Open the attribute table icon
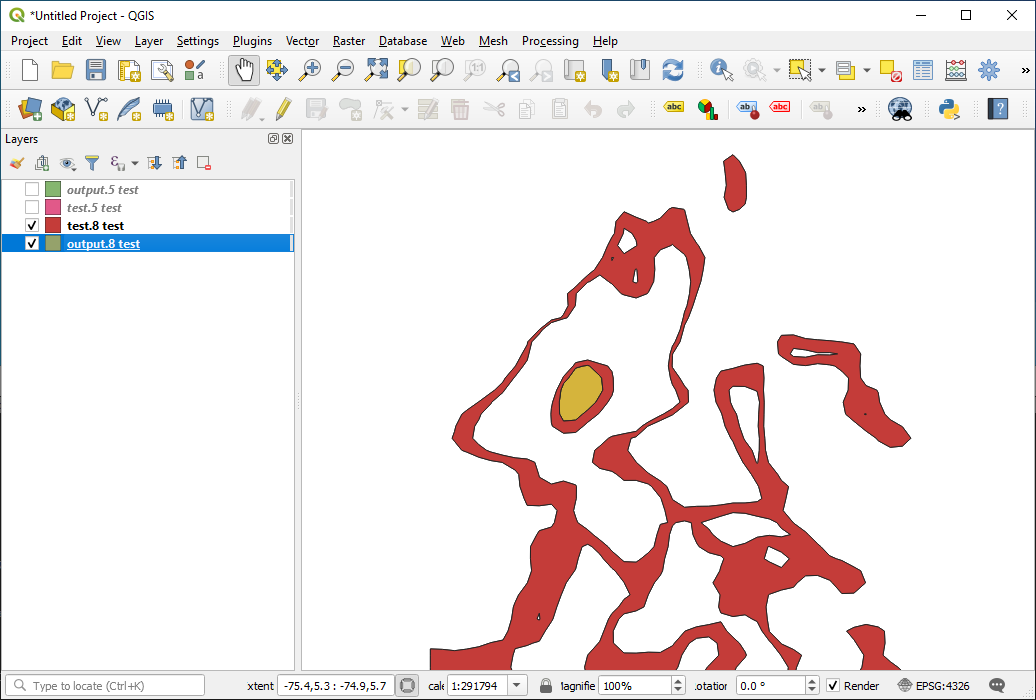The image size is (1036, 700). [923, 70]
